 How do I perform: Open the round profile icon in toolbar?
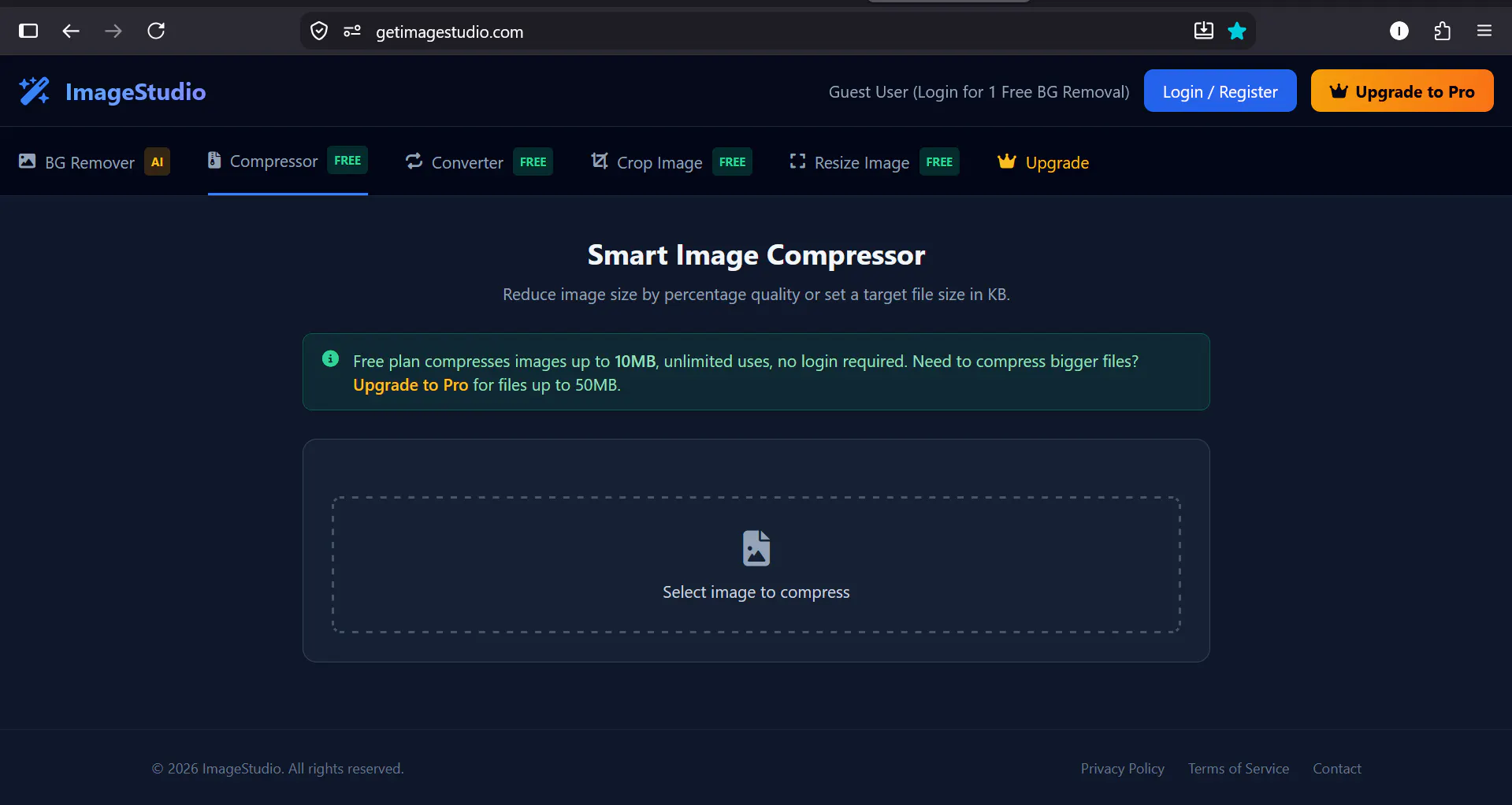pyautogui.click(x=1399, y=31)
